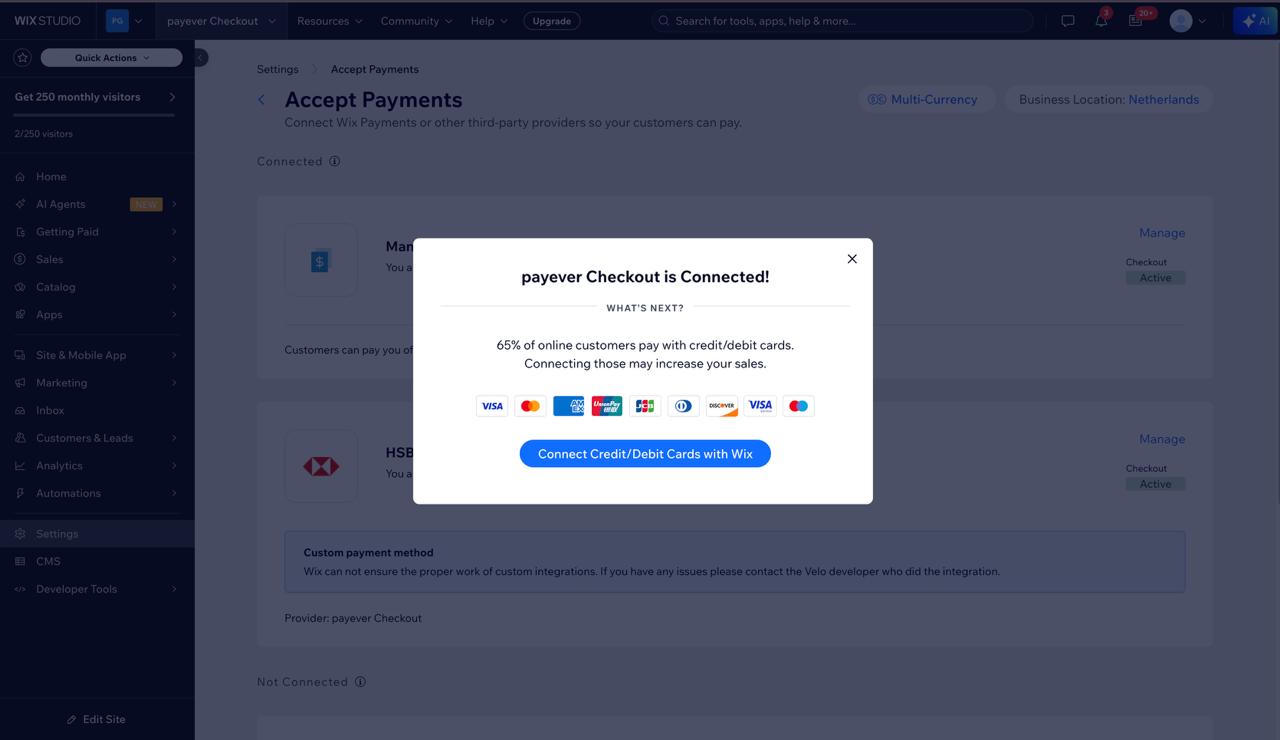The height and width of the screenshot is (740, 1280).
Task: Click the 'Custom payment method' heading
Action: coord(369,552)
